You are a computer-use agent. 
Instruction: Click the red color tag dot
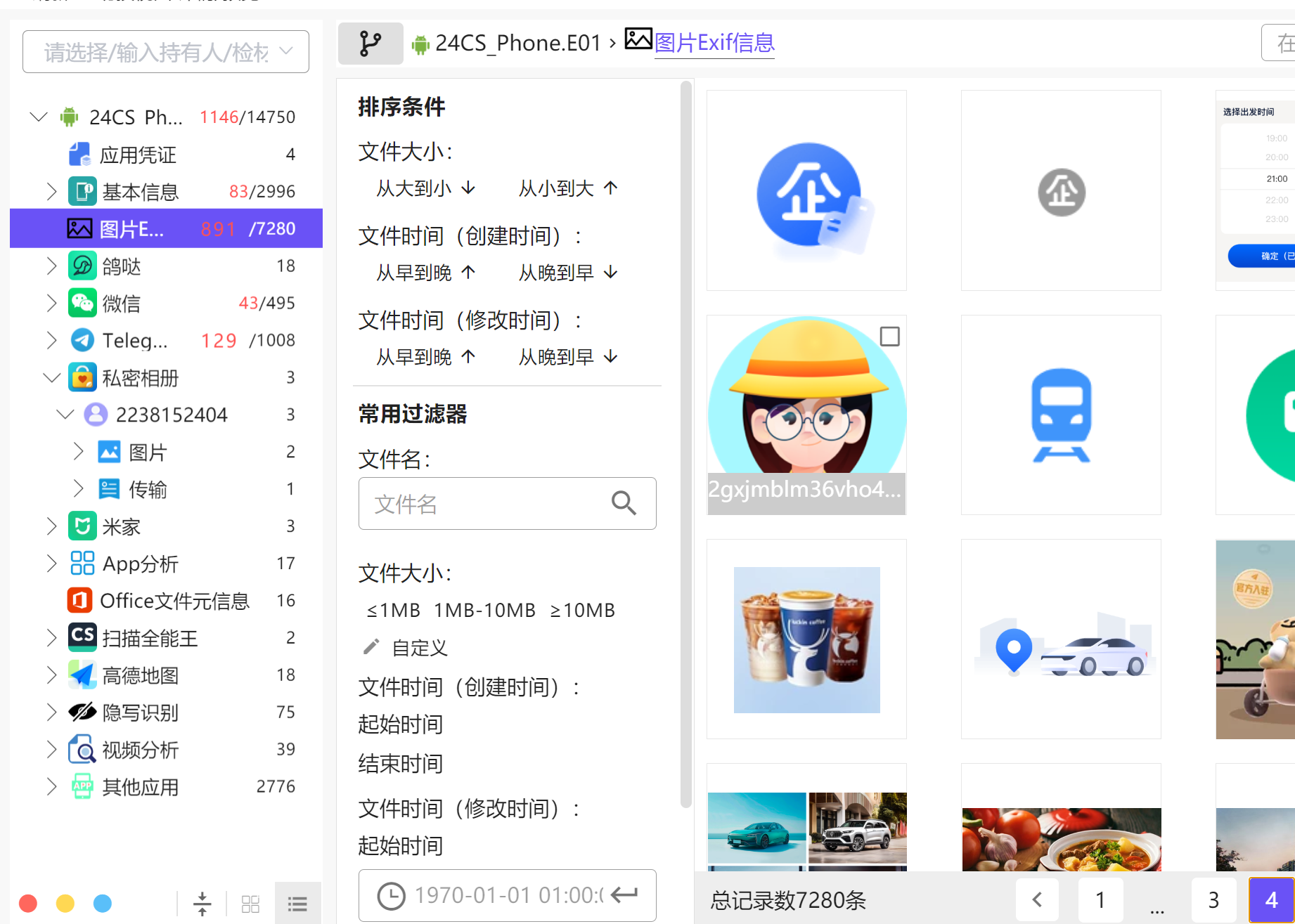point(28,903)
